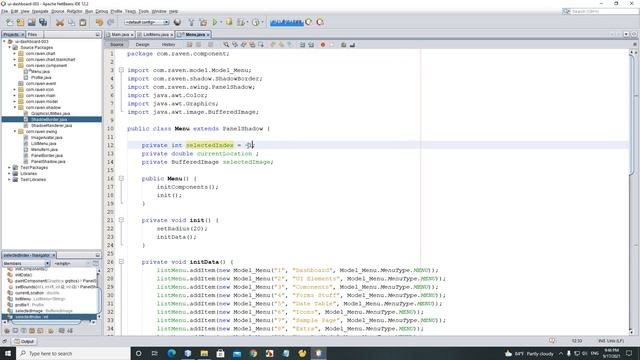The height and width of the screenshot is (360, 640).
Task: Click the Uncomment editor toolbar icon
Action: (x=352, y=44)
